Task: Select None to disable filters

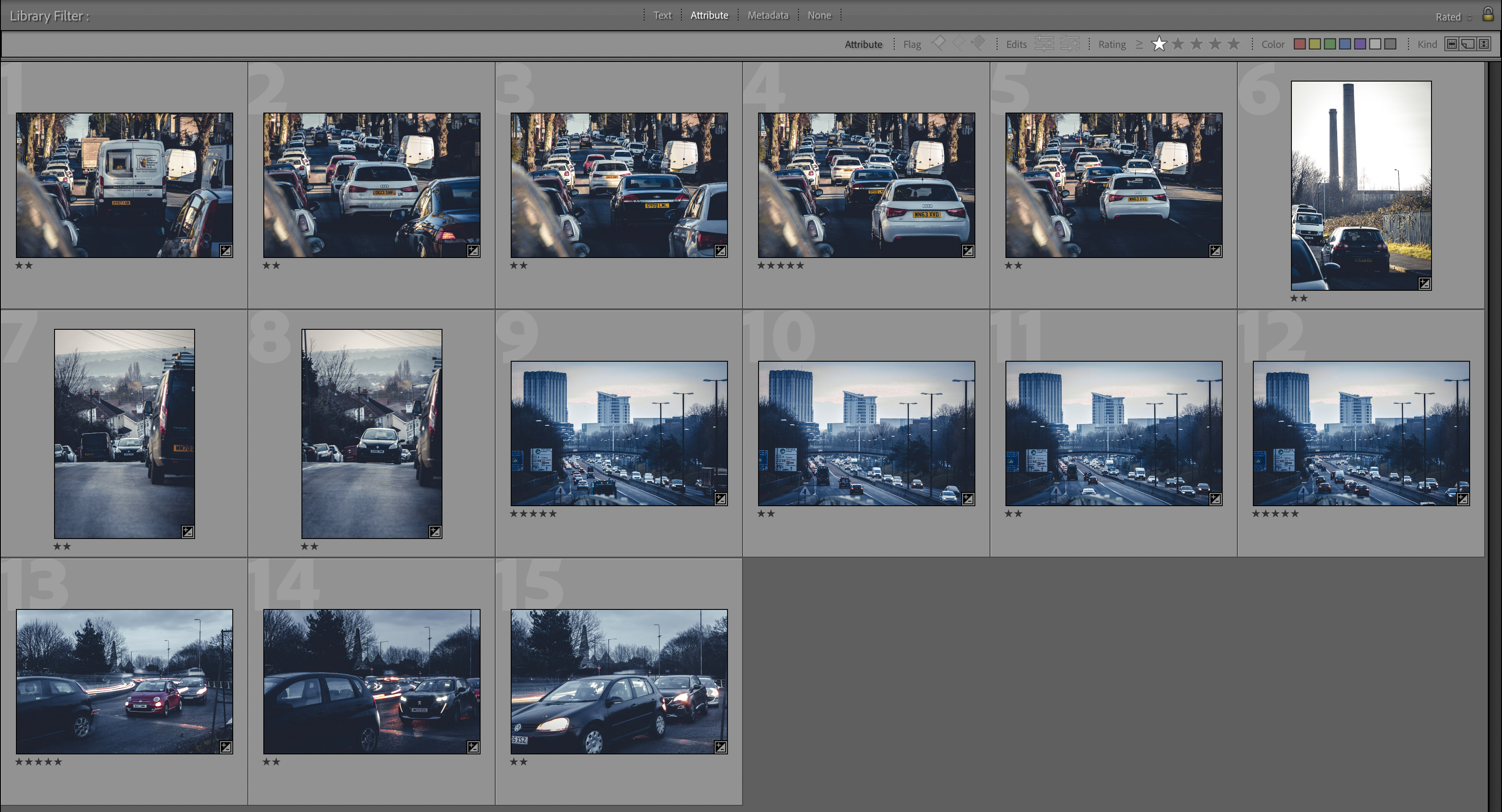Action: [819, 15]
